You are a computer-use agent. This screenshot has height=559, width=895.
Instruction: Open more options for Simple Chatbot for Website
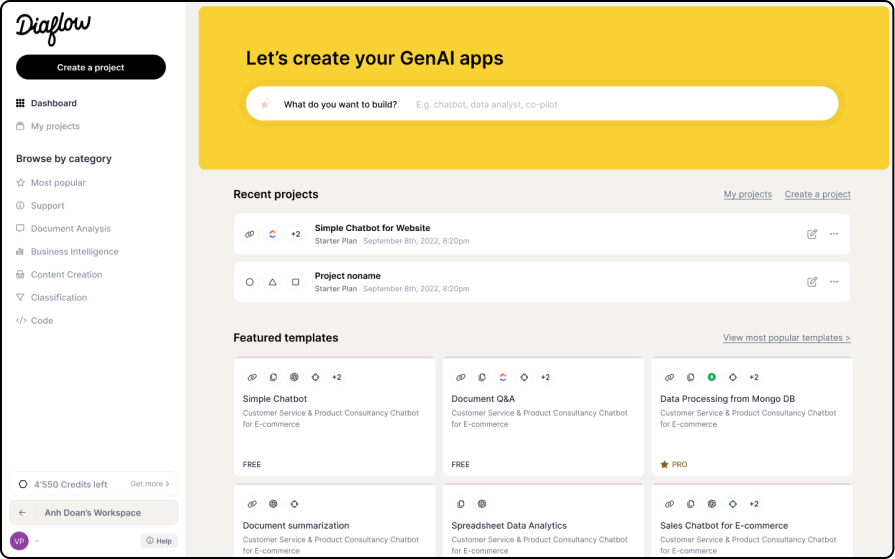tap(834, 234)
